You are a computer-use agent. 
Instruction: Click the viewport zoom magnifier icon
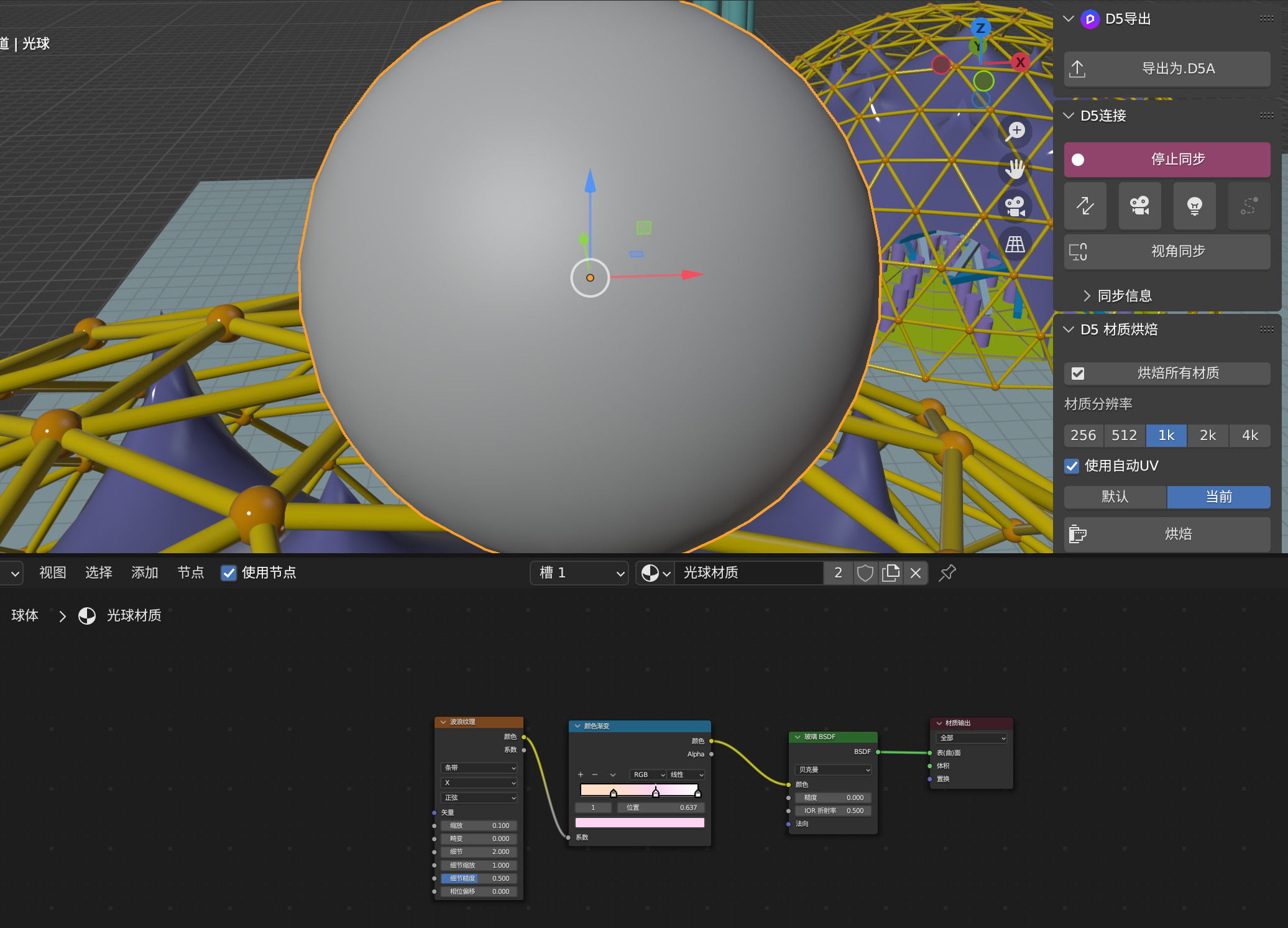click(1016, 131)
